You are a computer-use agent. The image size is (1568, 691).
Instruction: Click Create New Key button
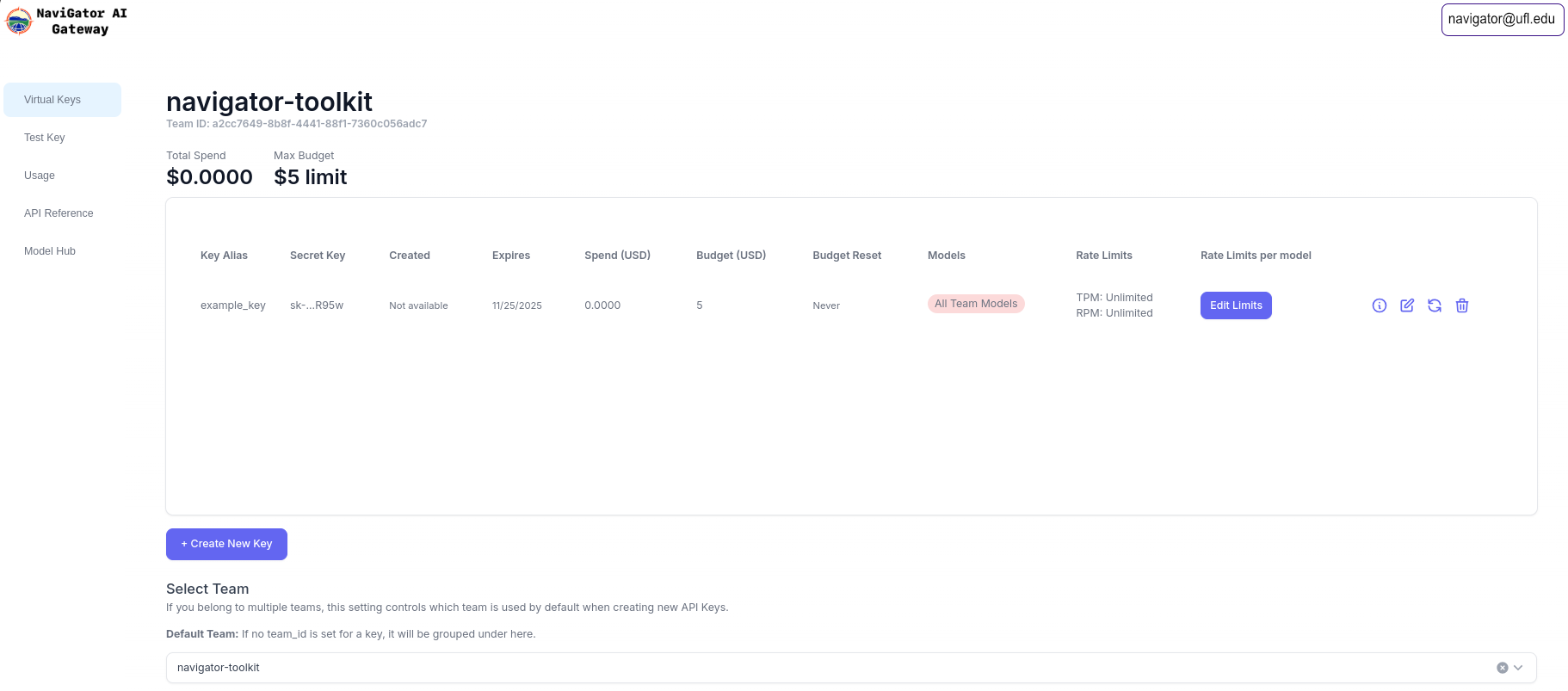pos(226,544)
